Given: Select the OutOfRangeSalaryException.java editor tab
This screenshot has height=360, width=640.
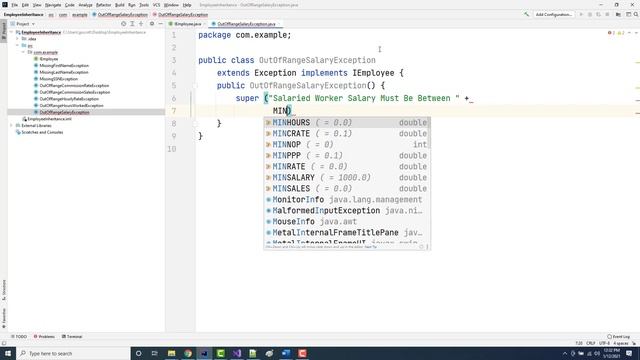Looking at the screenshot, I should (246, 24).
